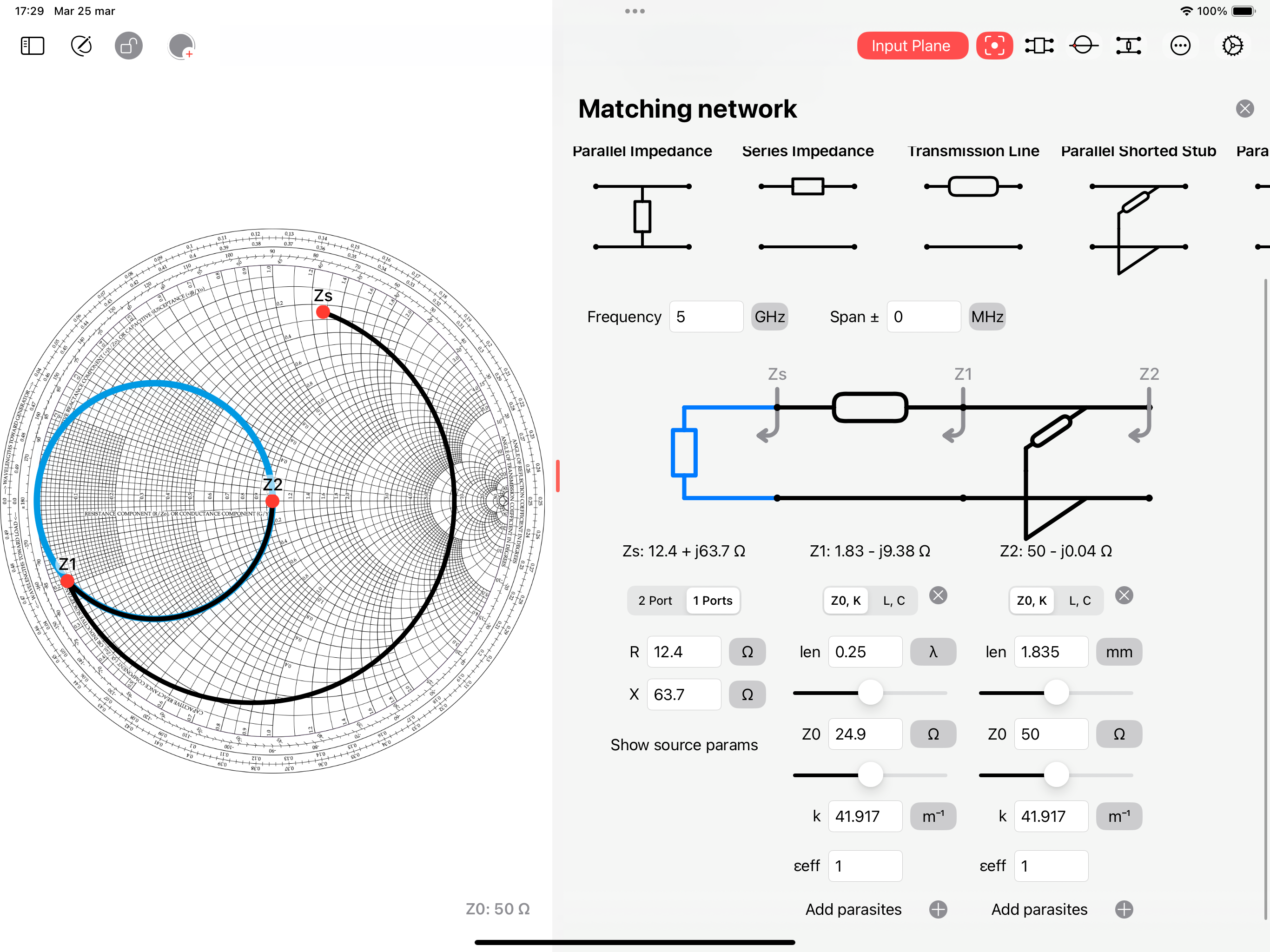Select Z0, K mode for transmission line

point(846,601)
